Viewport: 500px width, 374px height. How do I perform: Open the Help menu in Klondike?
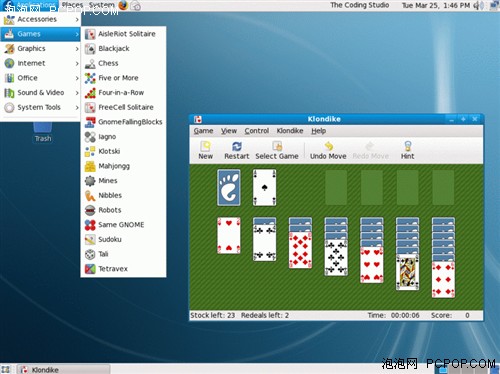click(x=319, y=131)
